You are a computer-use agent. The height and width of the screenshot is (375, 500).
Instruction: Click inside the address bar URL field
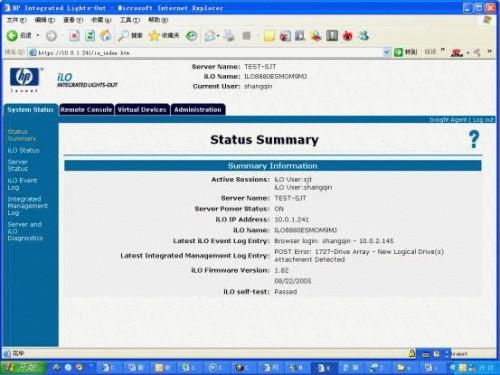[207, 52]
